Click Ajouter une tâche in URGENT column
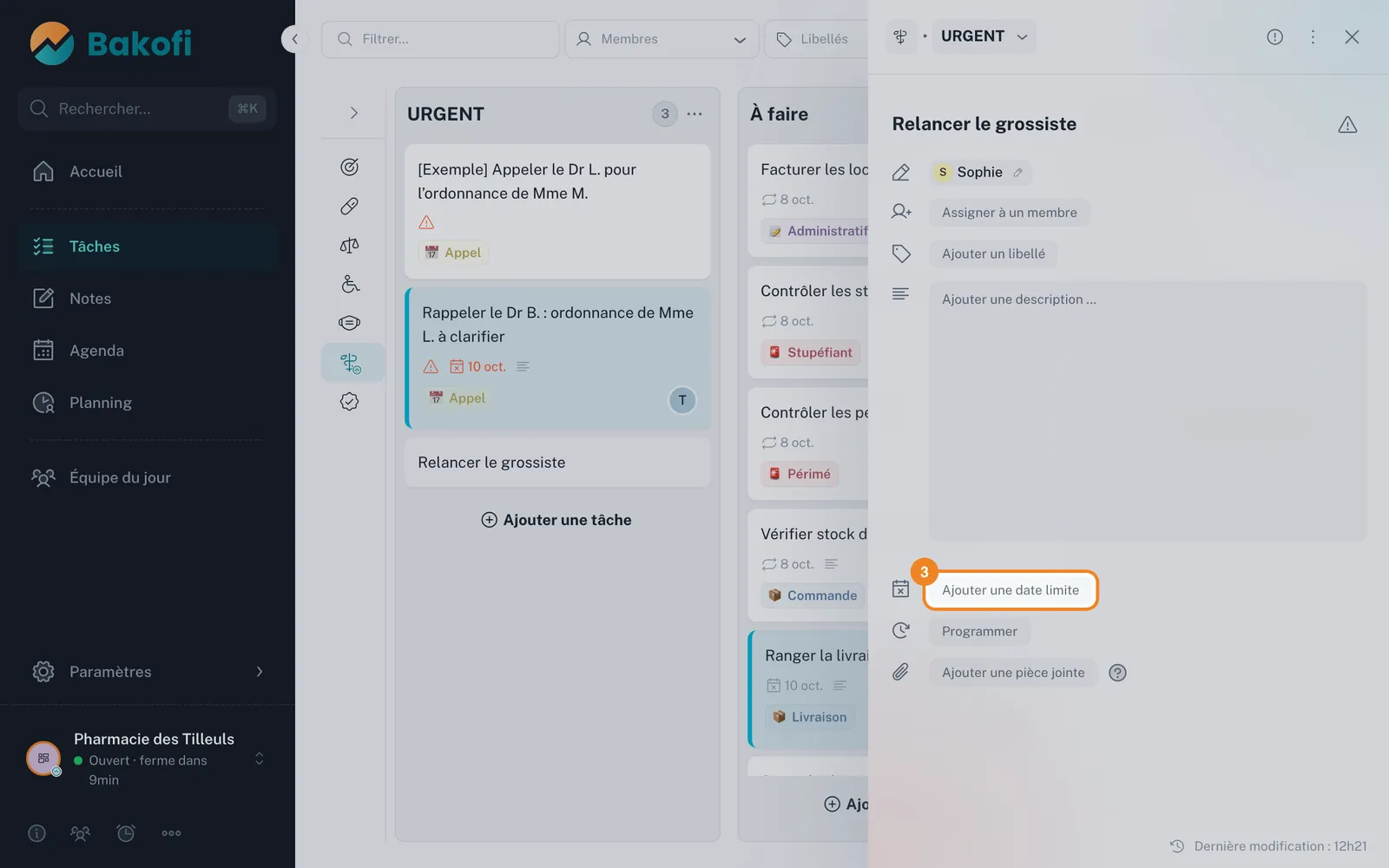Viewport: 1389px width, 868px height. click(556, 520)
